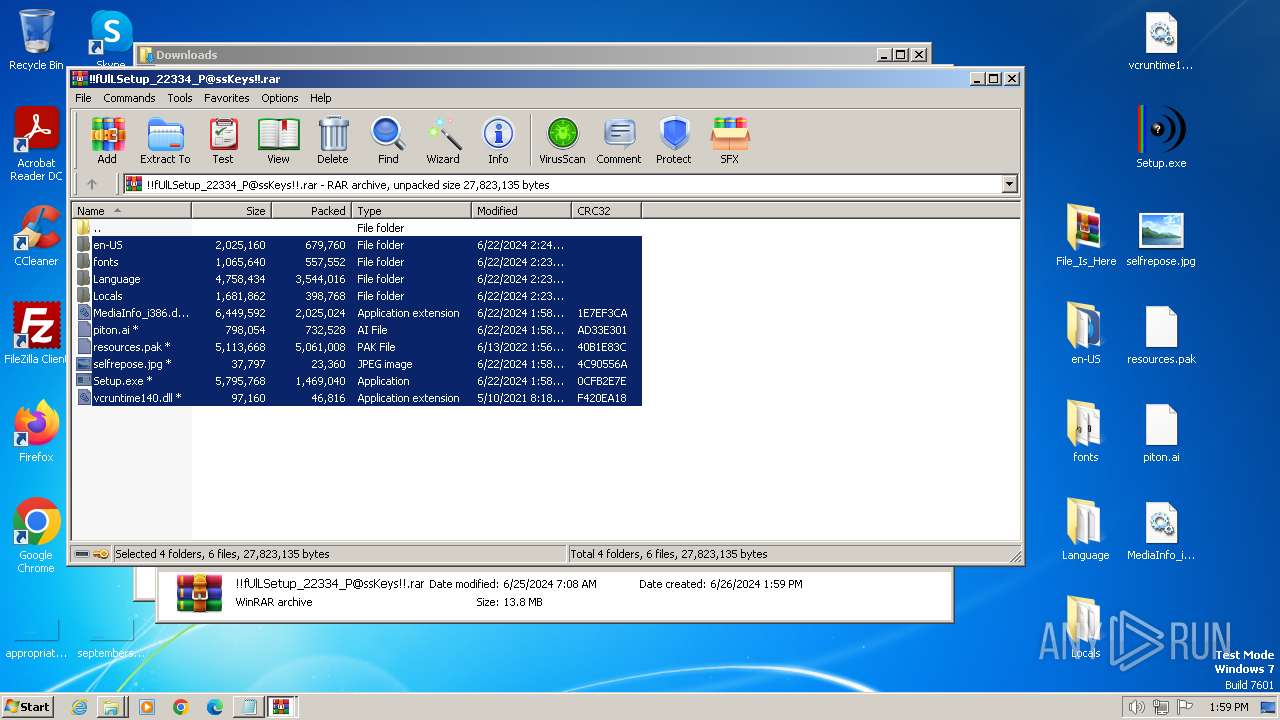Click piton.ai desktop file
Viewport: 1280px width, 720px height.
pos(1161,432)
